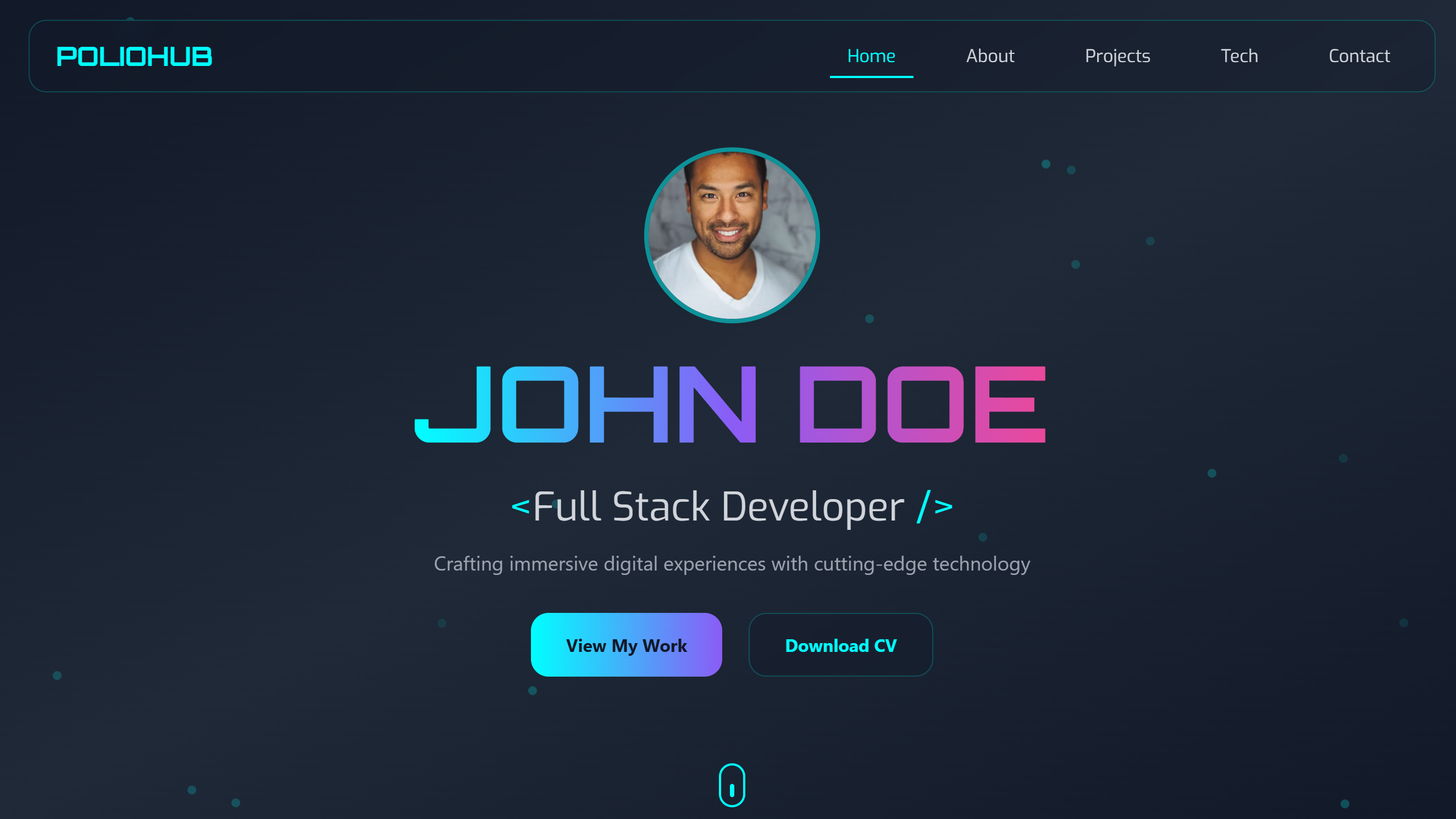Open the Contact page
Image resolution: width=1456 pixels, height=819 pixels.
pyautogui.click(x=1359, y=56)
